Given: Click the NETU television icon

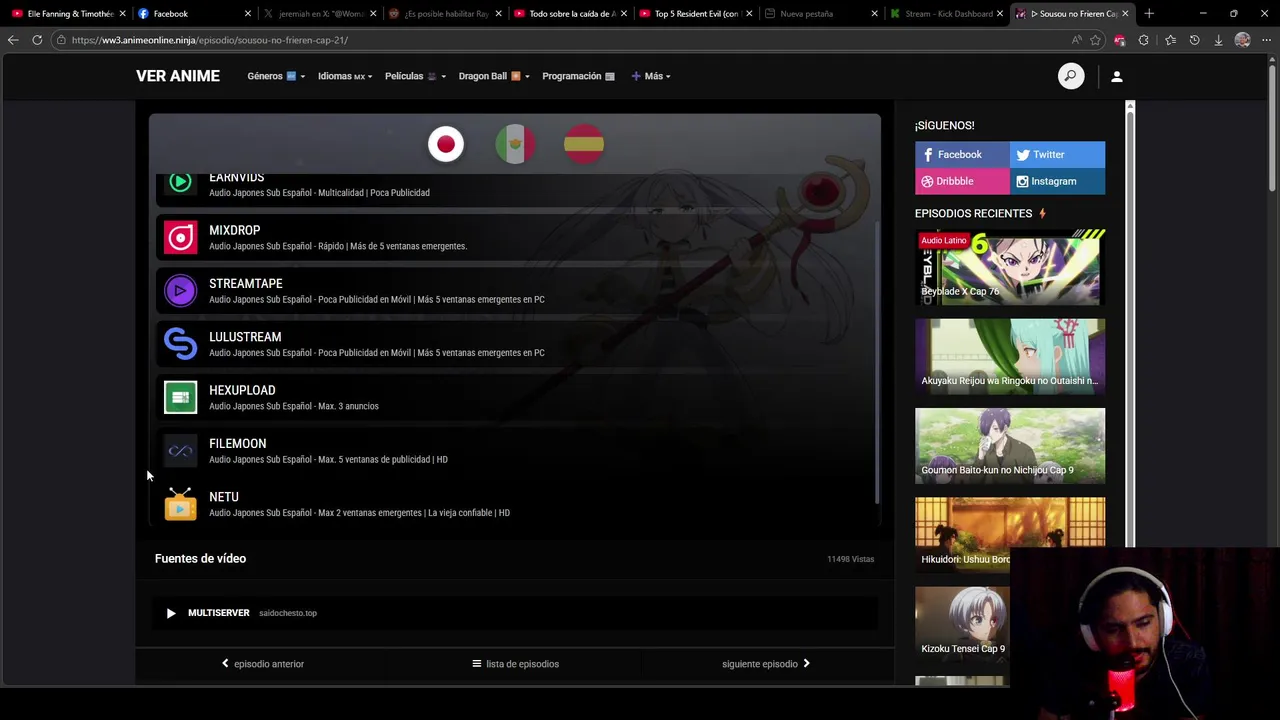Looking at the screenshot, I should [x=180, y=504].
